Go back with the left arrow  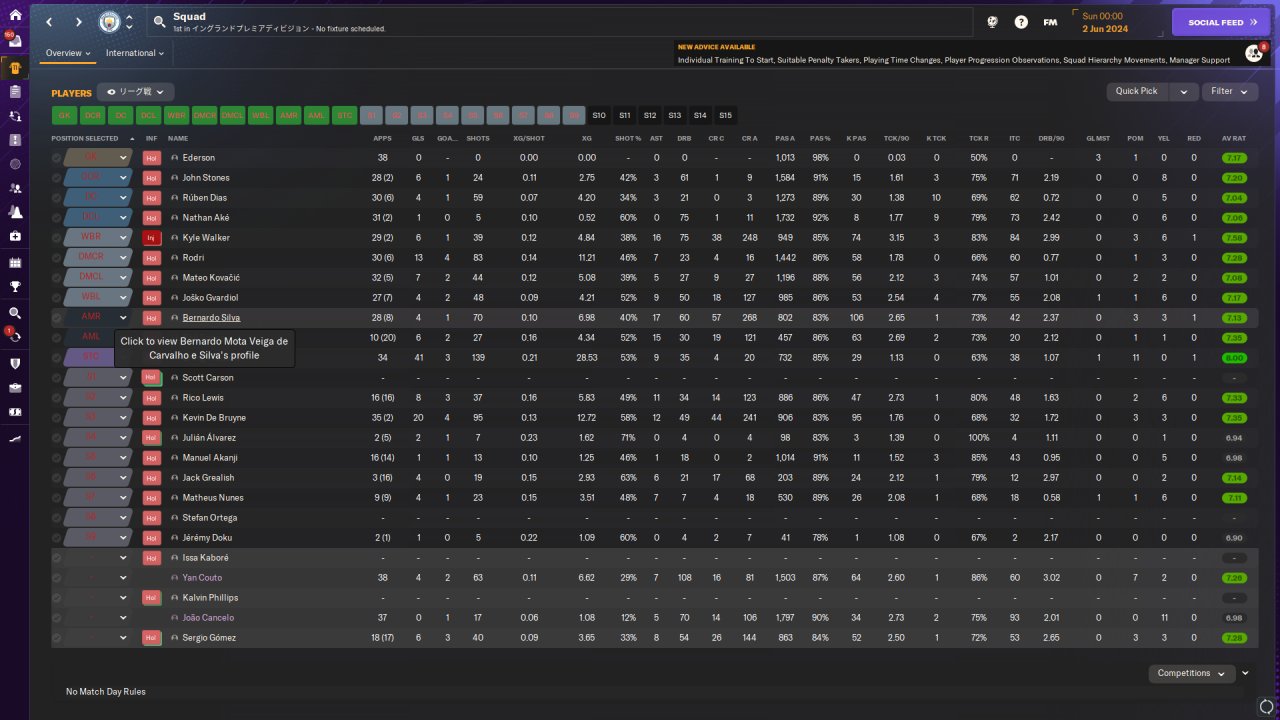click(x=50, y=21)
